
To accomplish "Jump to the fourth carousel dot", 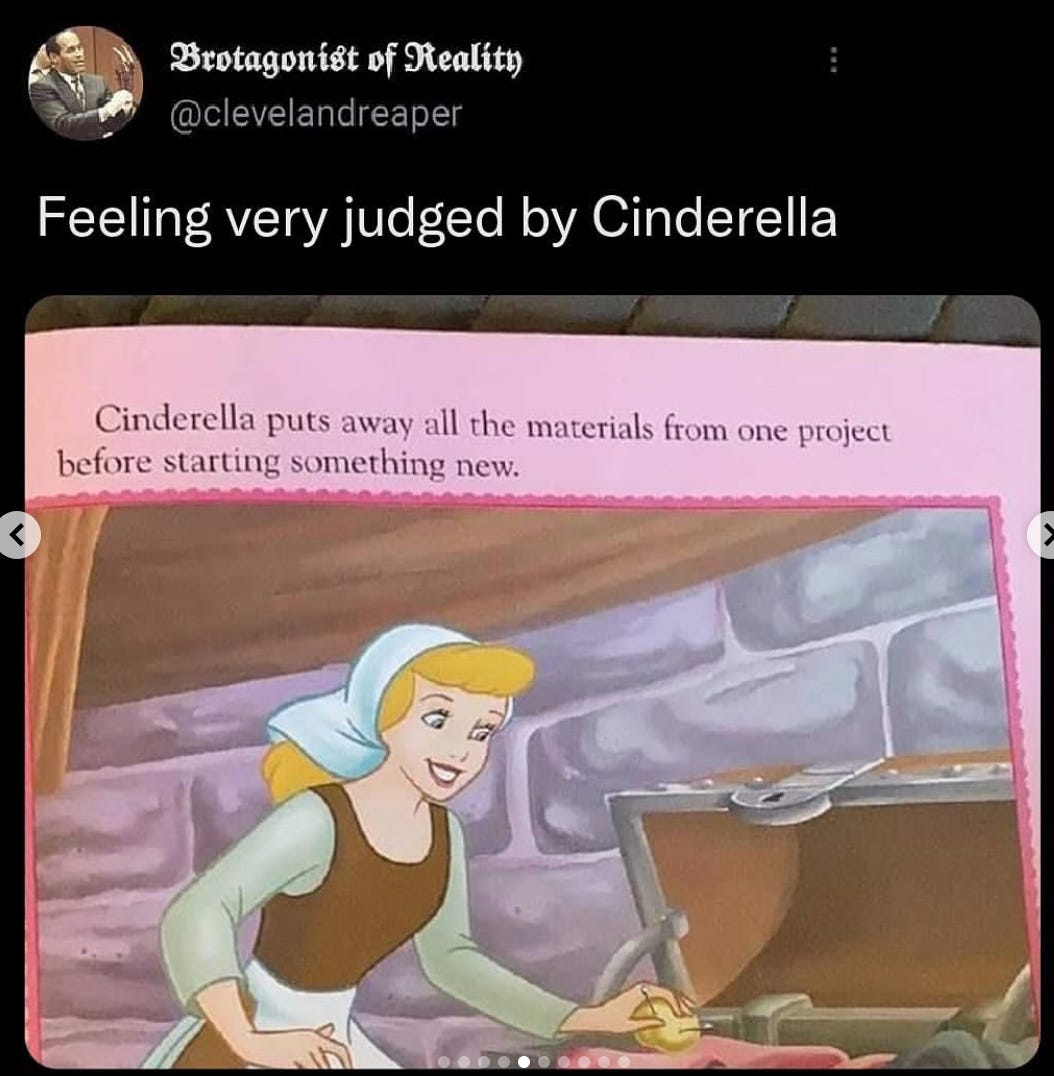I will coord(504,1062).
